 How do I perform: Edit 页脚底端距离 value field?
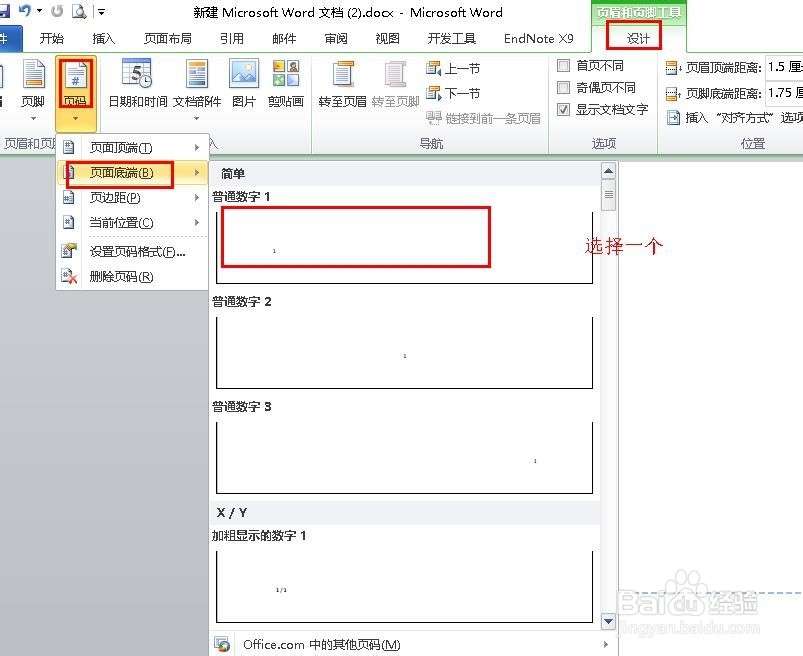click(x=784, y=93)
